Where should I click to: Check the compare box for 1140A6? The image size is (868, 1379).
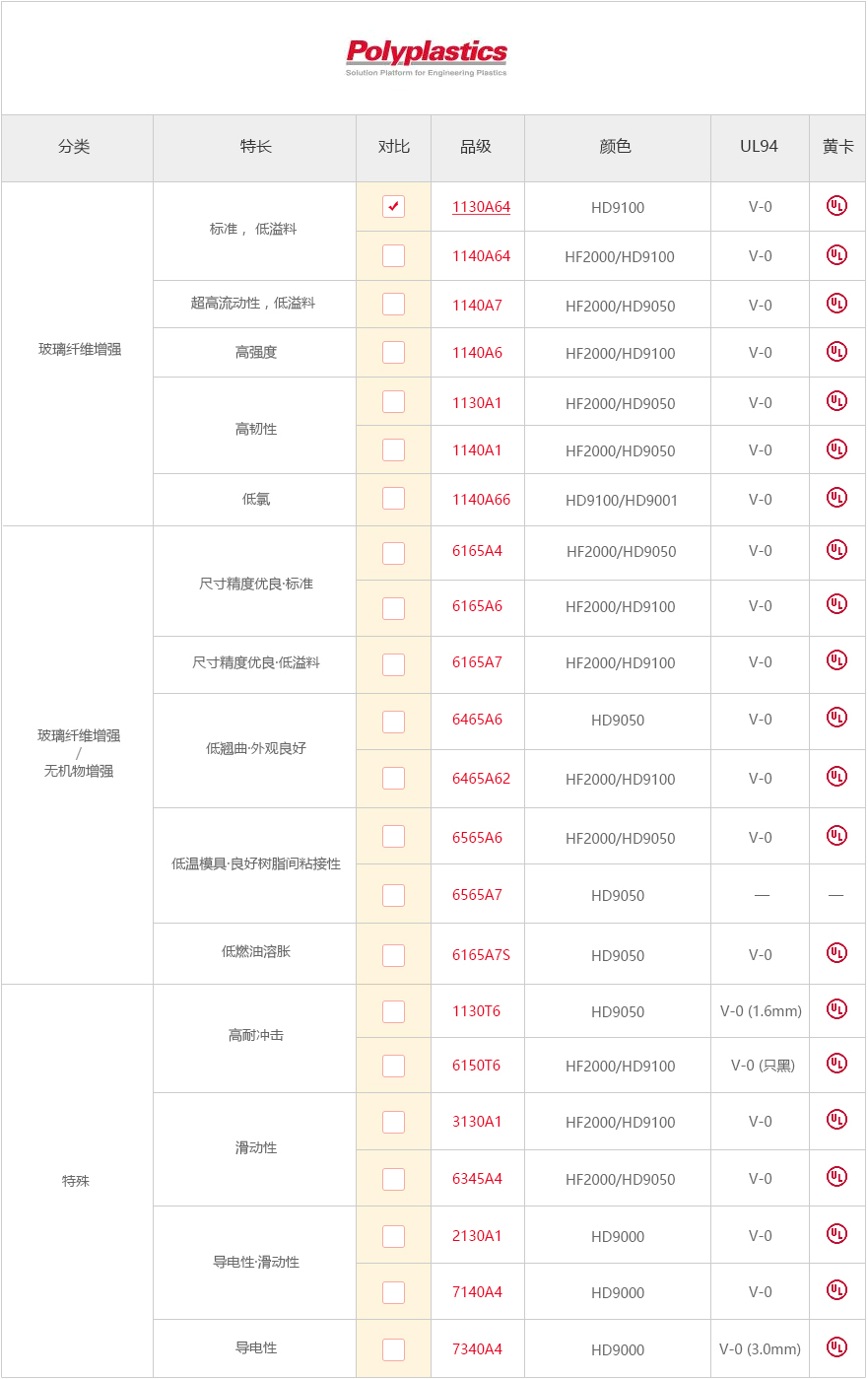tap(393, 352)
